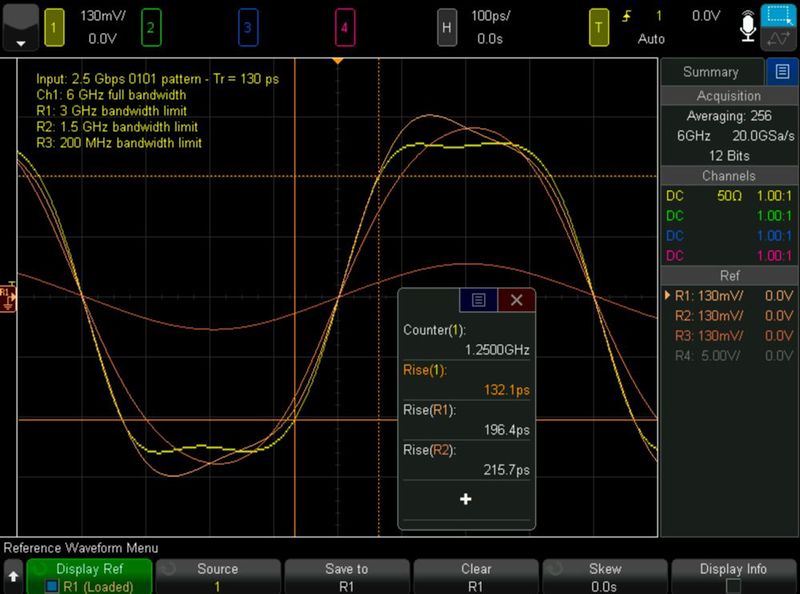Image resolution: width=800 pixels, height=594 pixels.
Task: Open the main menu dropdown arrow at top-left
Action: click(20, 28)
